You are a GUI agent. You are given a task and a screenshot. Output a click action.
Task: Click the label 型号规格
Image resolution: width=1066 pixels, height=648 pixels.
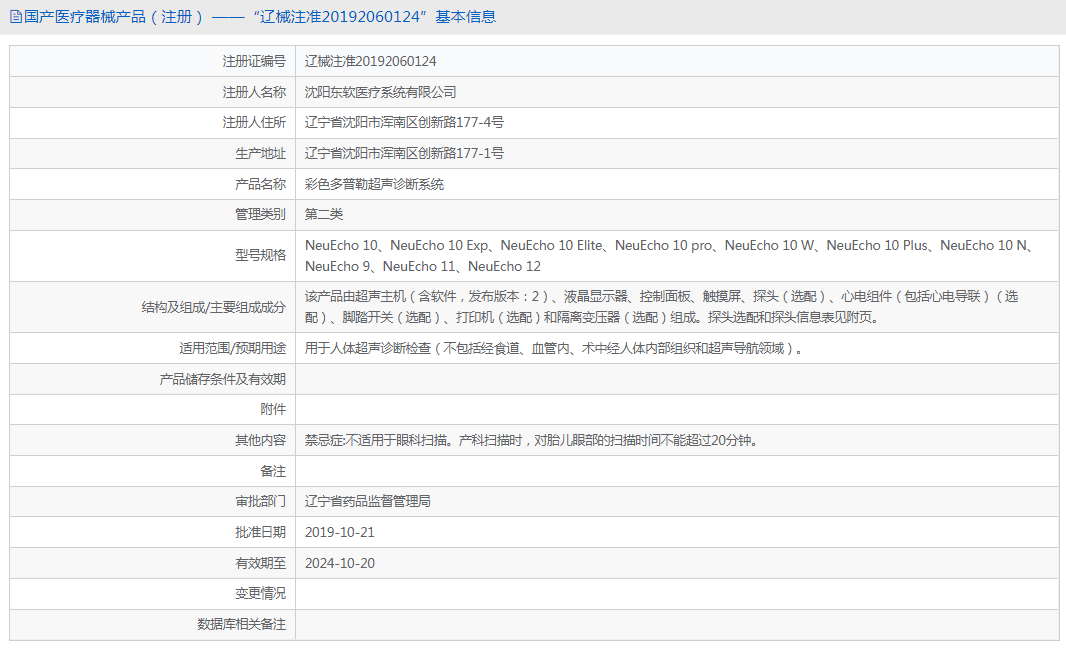[260, 255]
